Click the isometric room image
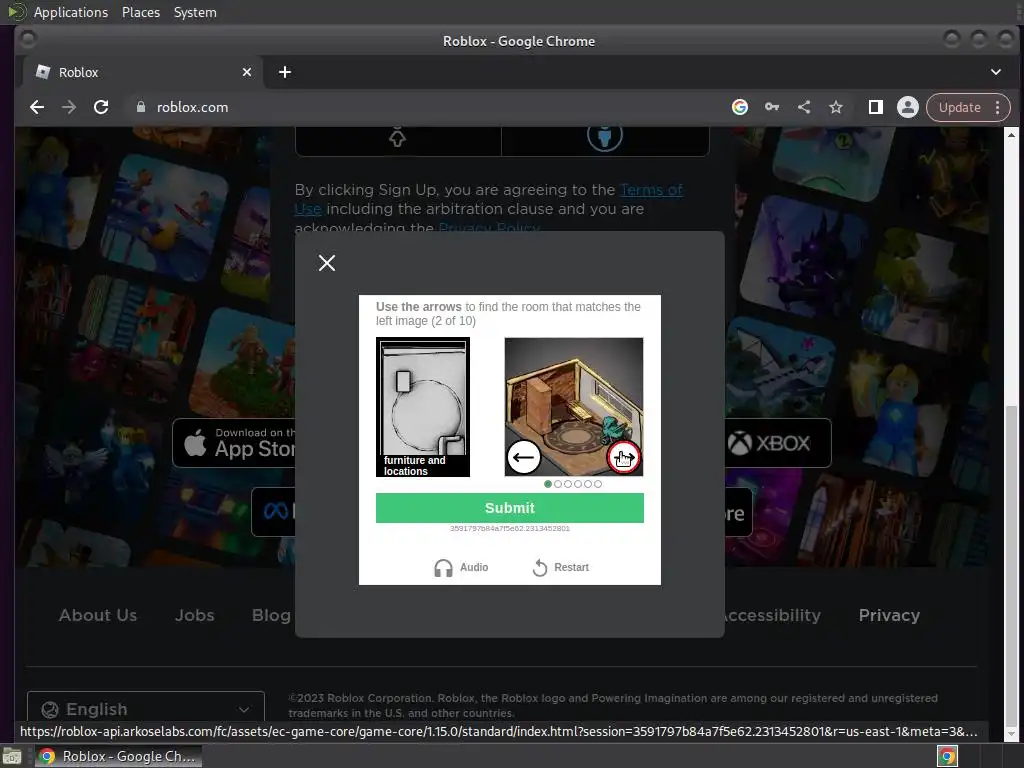 coord(573,406)
